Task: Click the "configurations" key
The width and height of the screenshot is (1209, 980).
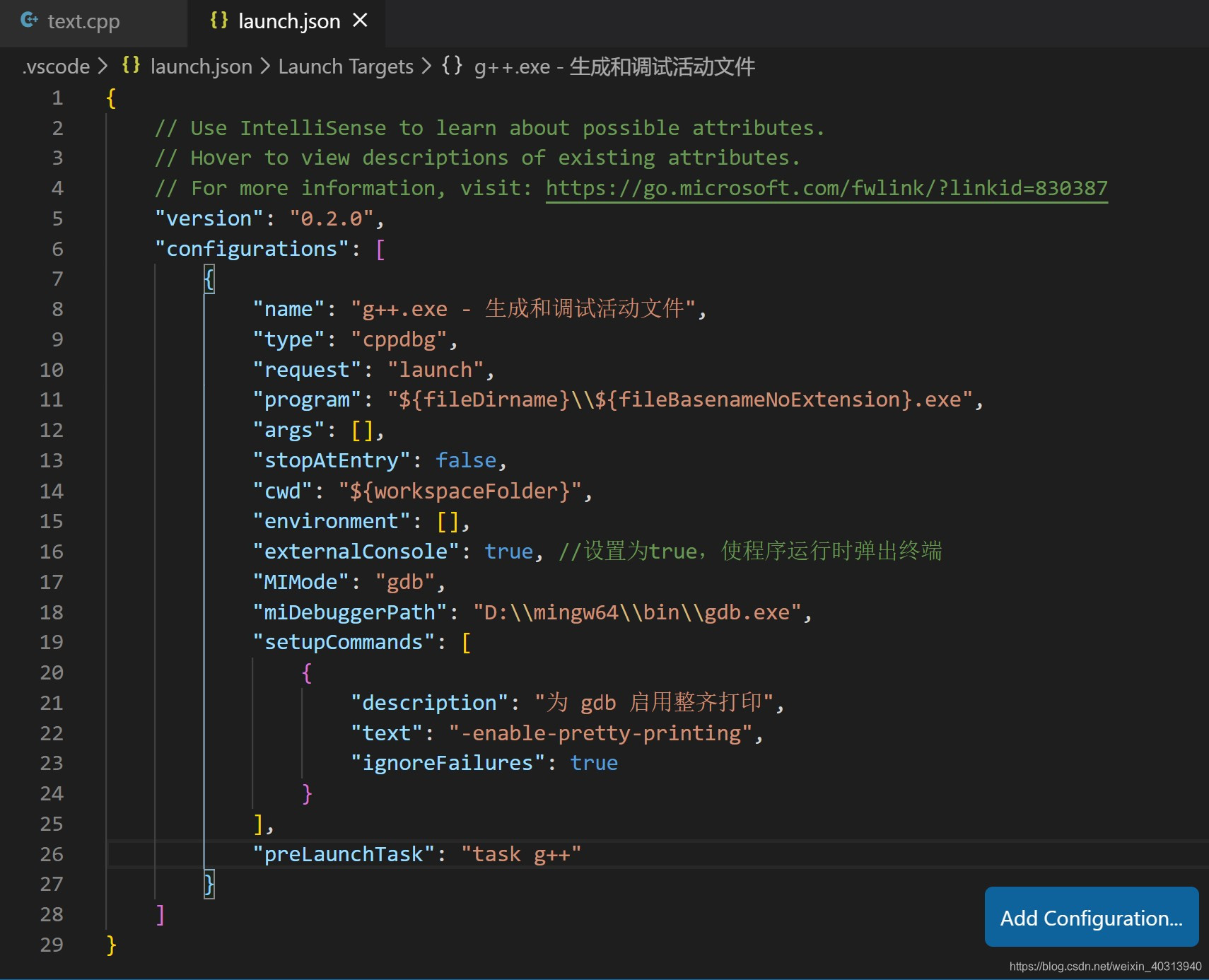Action: pyautogui.click(x=252, y=249)
